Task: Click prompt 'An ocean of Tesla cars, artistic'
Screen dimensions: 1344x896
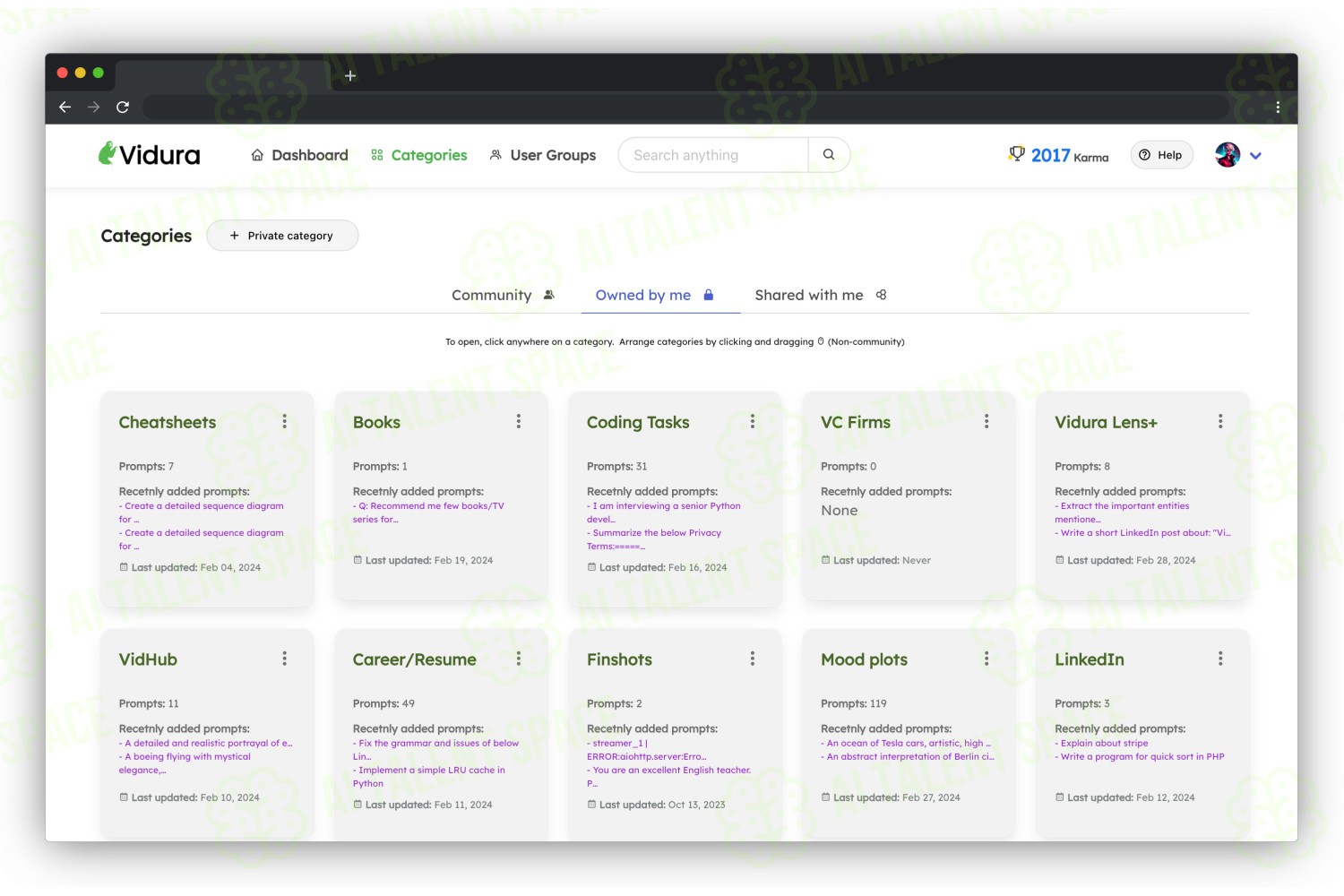Action: [906, 744]
